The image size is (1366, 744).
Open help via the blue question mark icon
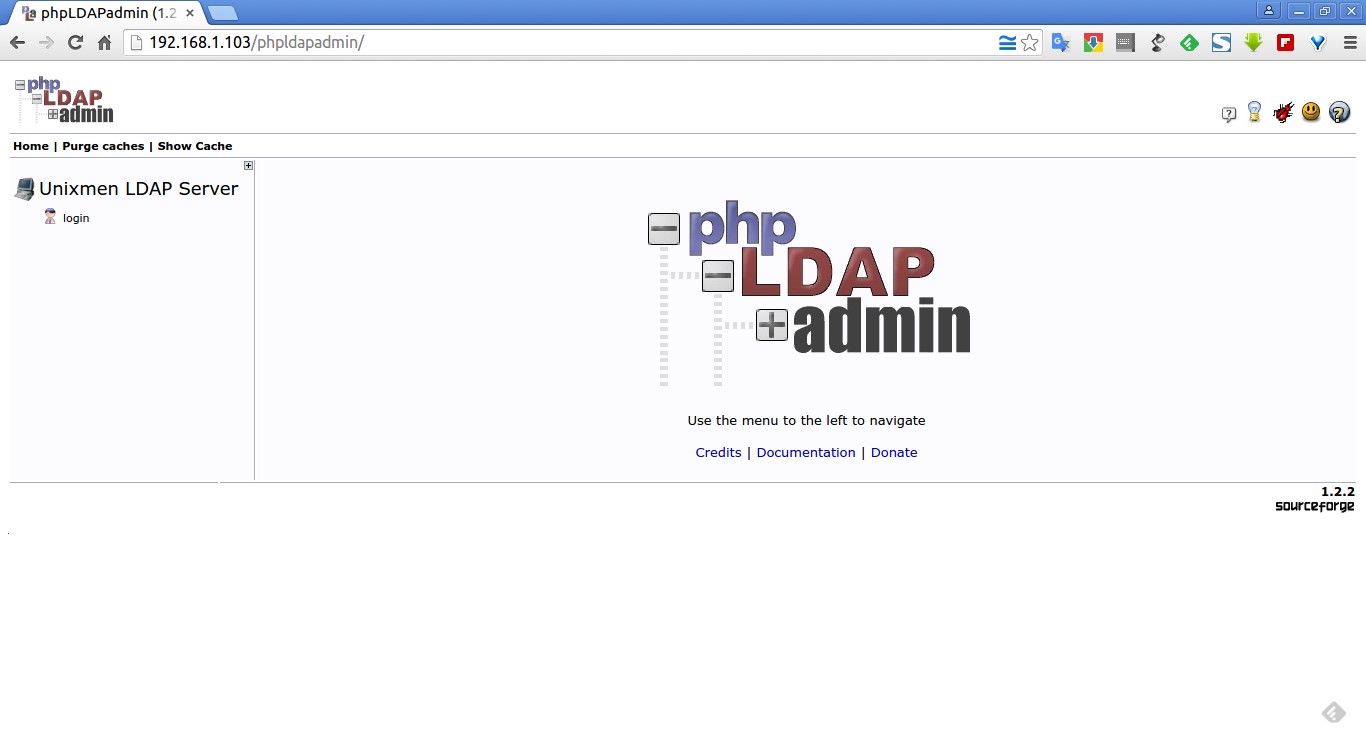[x=1339, y=112]
